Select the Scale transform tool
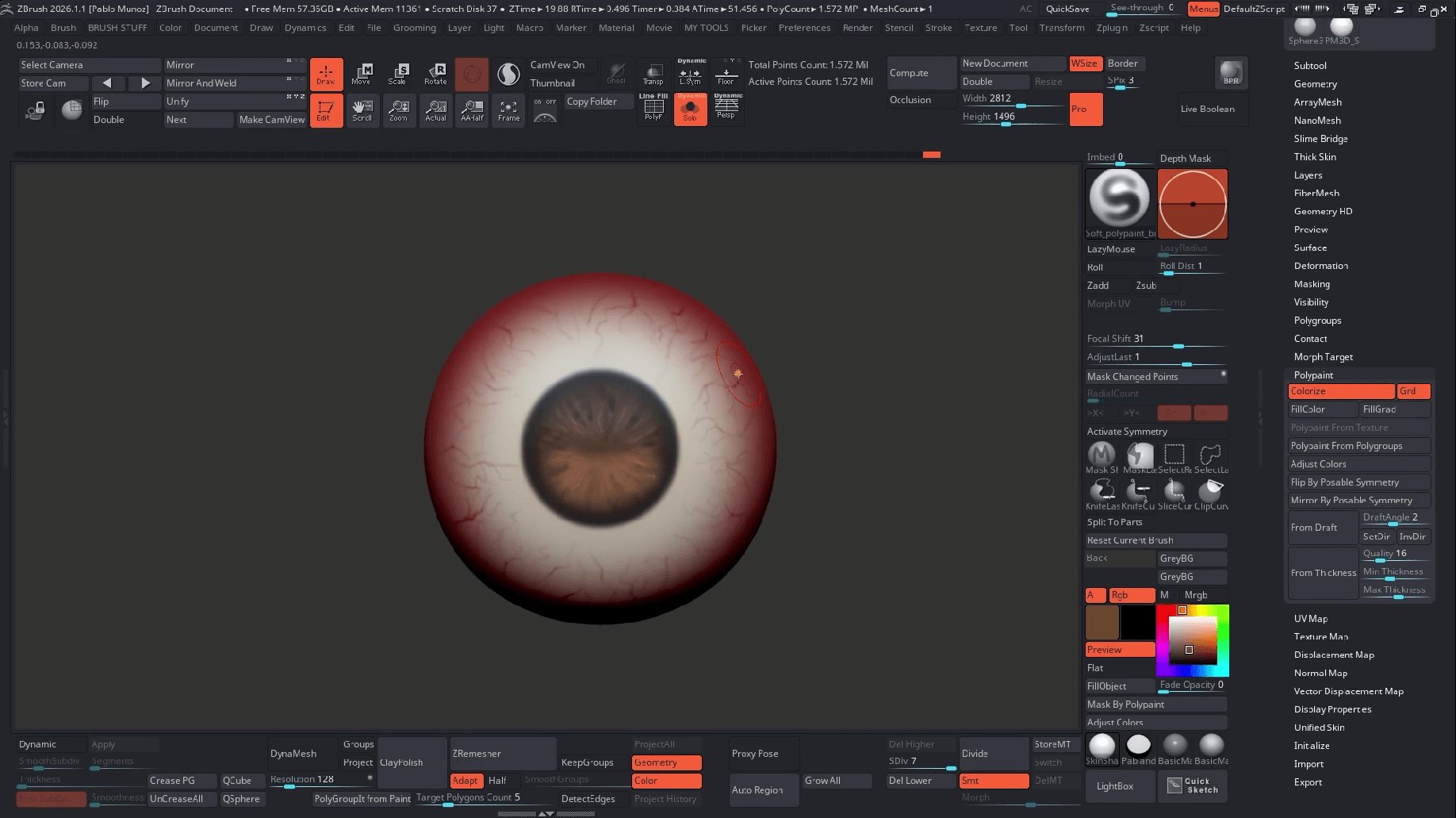The image size is (1456, 818). (398, 74)
